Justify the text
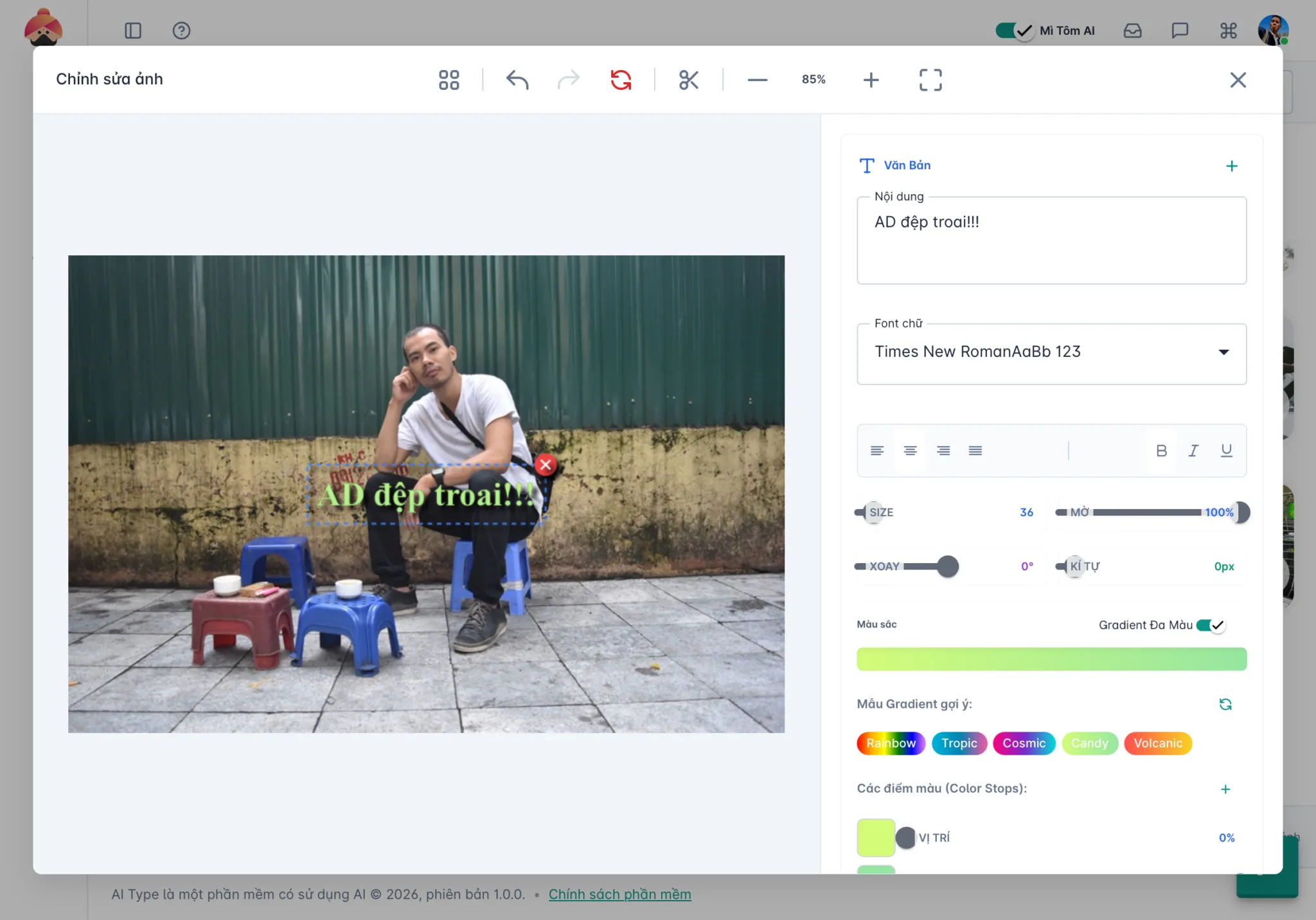The width and height of the screenshot is (1316, 920). point(975,451)
